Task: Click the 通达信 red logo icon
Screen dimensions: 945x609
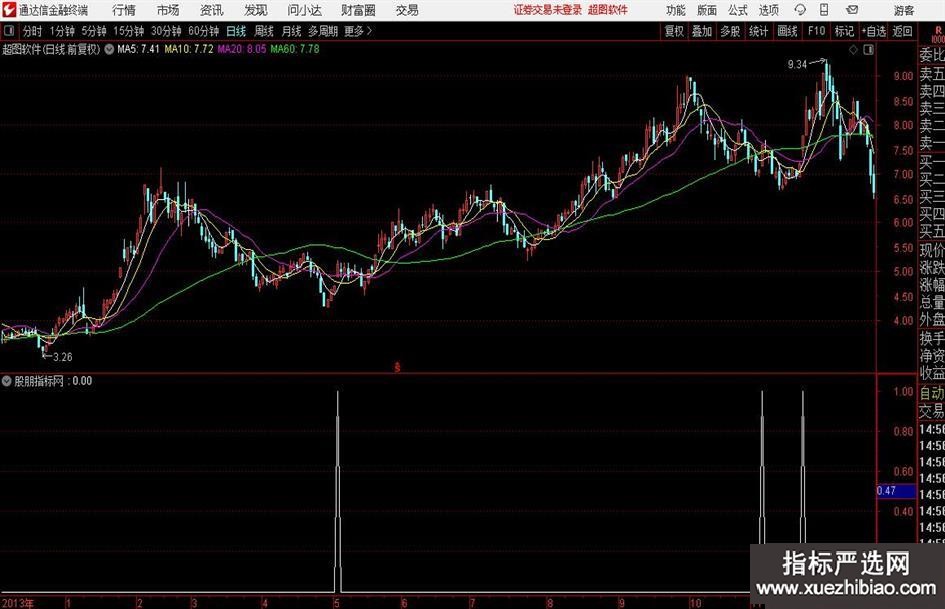Action: [x=9, y=10]
